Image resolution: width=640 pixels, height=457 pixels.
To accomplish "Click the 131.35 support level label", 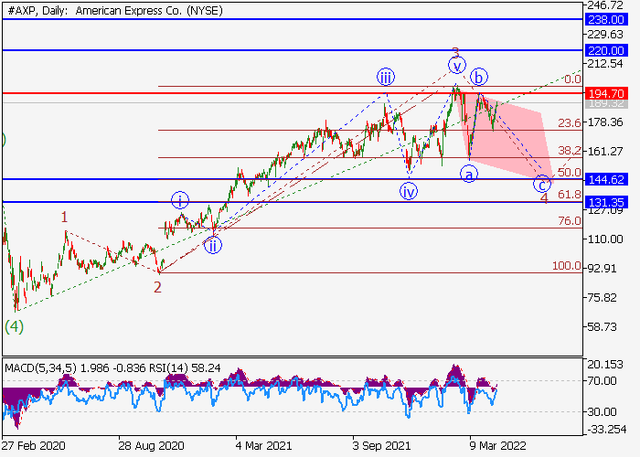I will 610,202.
